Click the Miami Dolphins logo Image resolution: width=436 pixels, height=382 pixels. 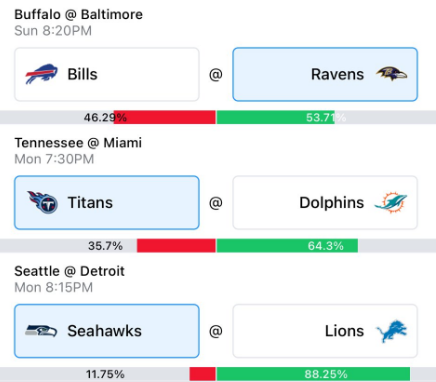391,202
